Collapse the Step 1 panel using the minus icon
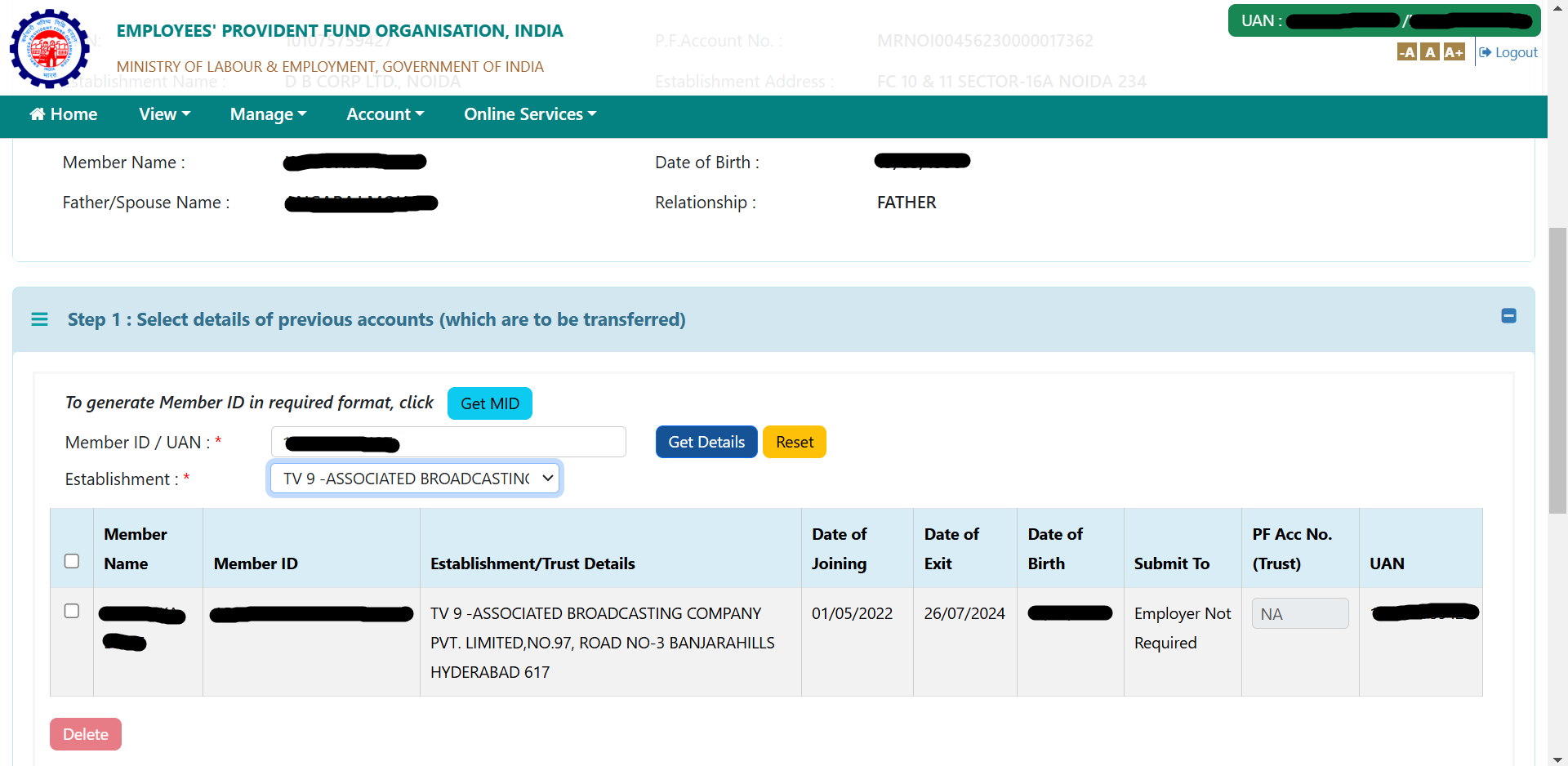 point(1509,316)
